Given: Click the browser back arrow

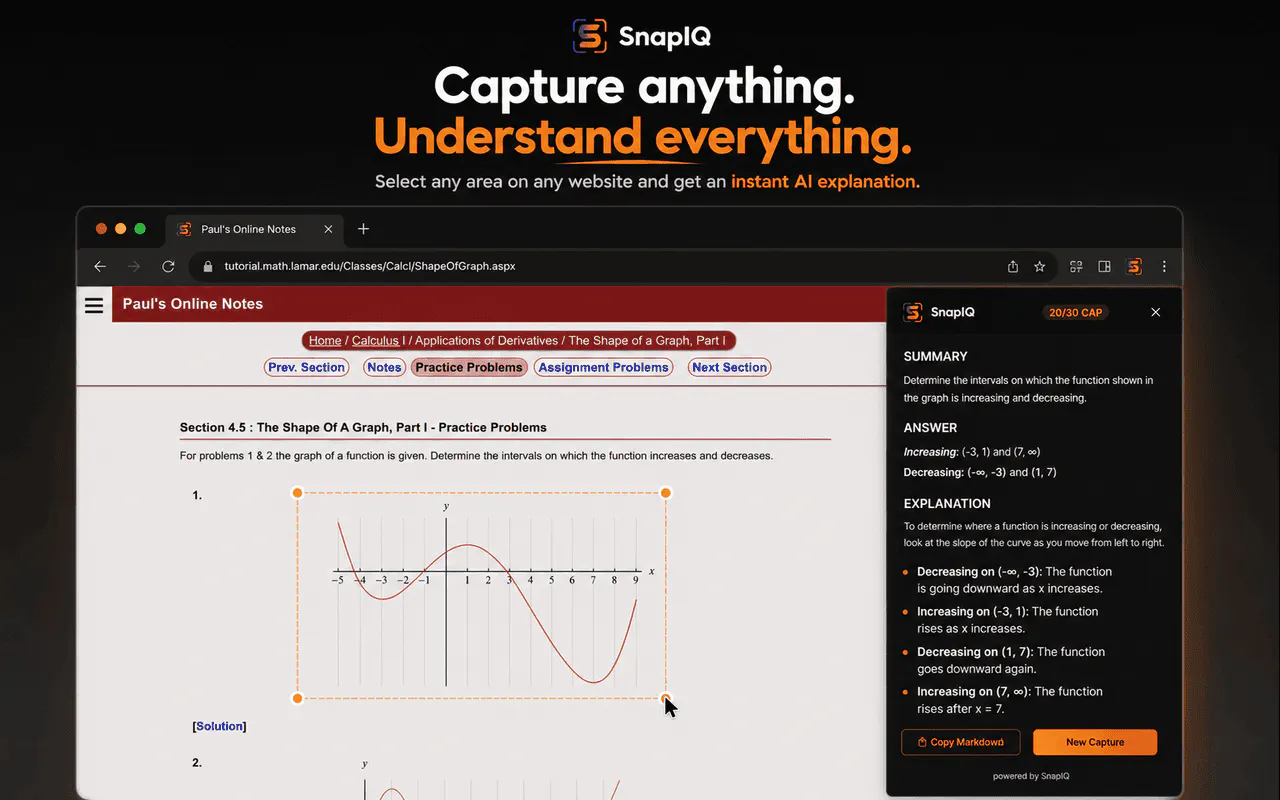Looking at the screenshot, I should click(100, 267).
